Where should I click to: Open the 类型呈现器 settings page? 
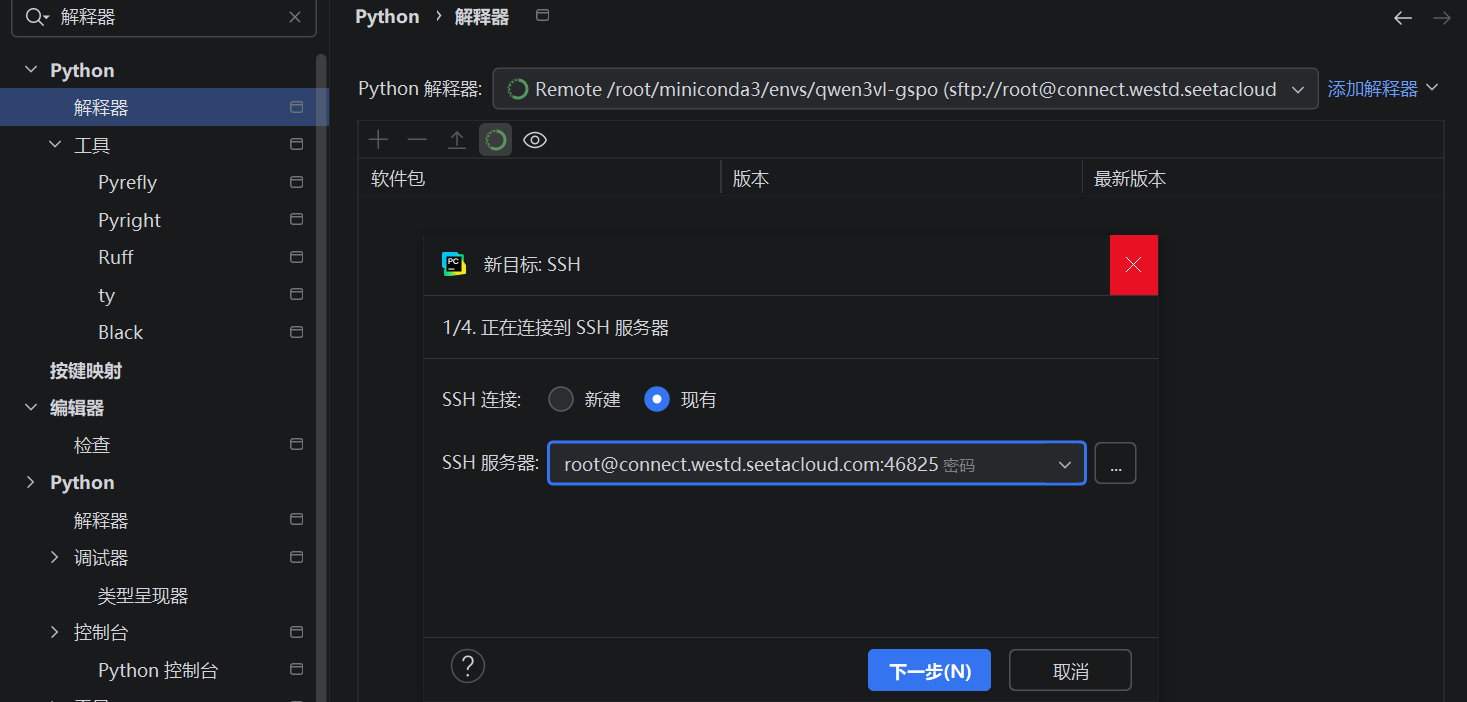pos(143,595)
